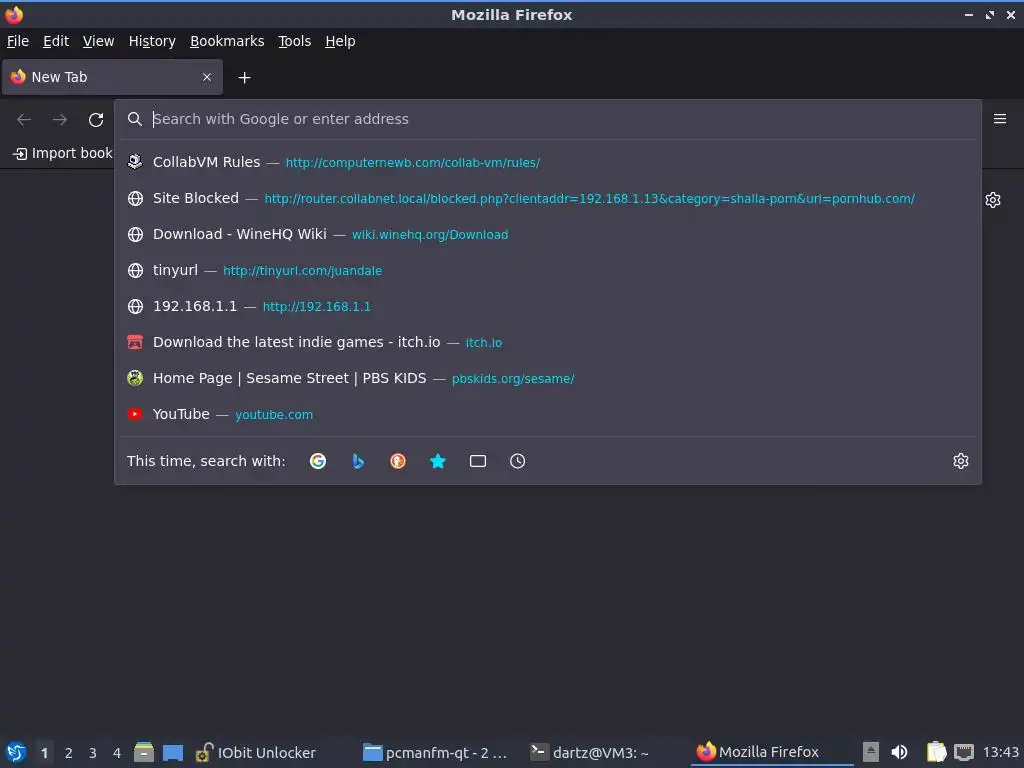Viewport: 1024px width, 768px height.
Task: Search open tabs using the tabs icon
Action: (477, 461)
